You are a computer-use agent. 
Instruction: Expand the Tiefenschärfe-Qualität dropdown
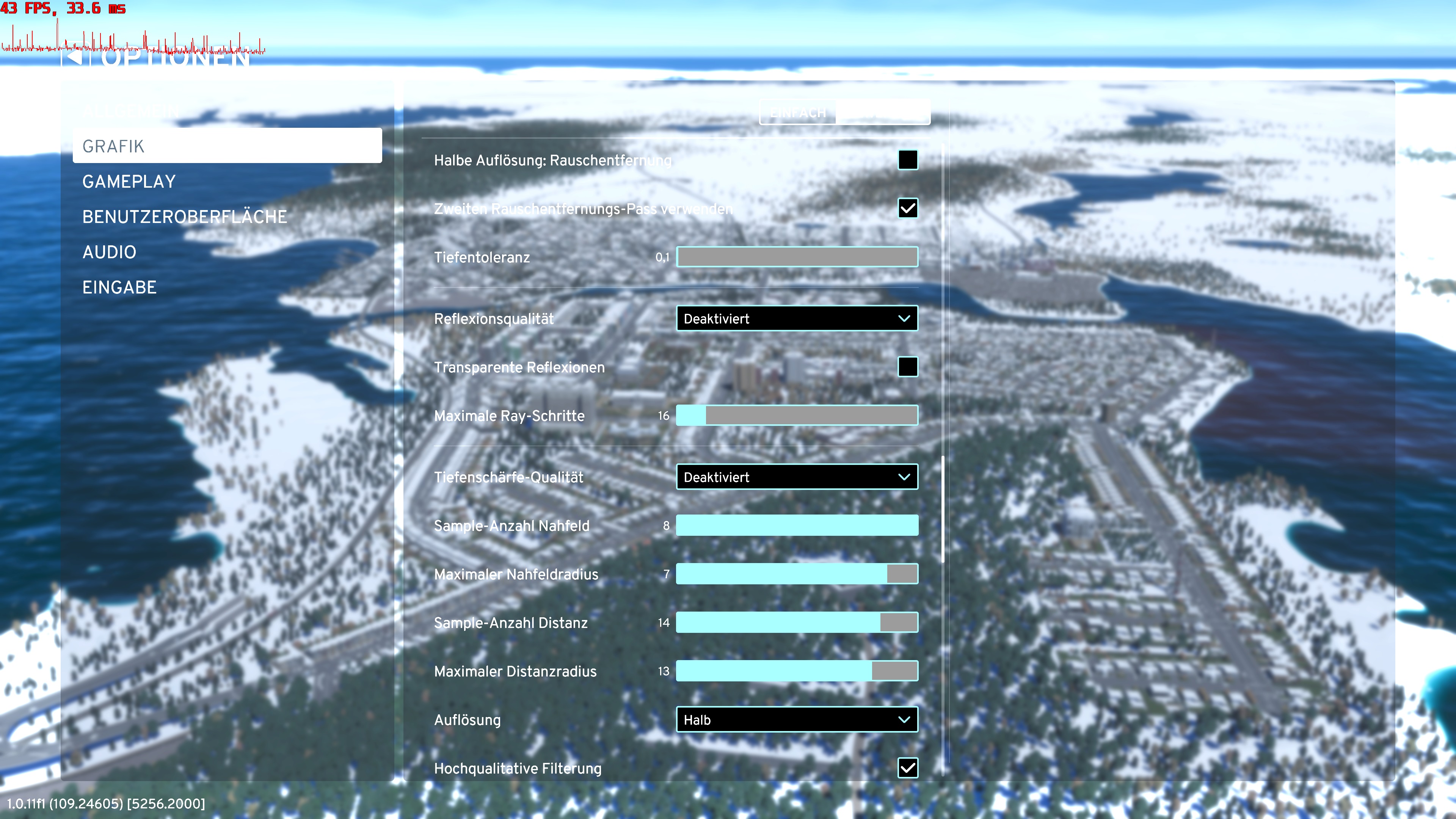point(796,477)
